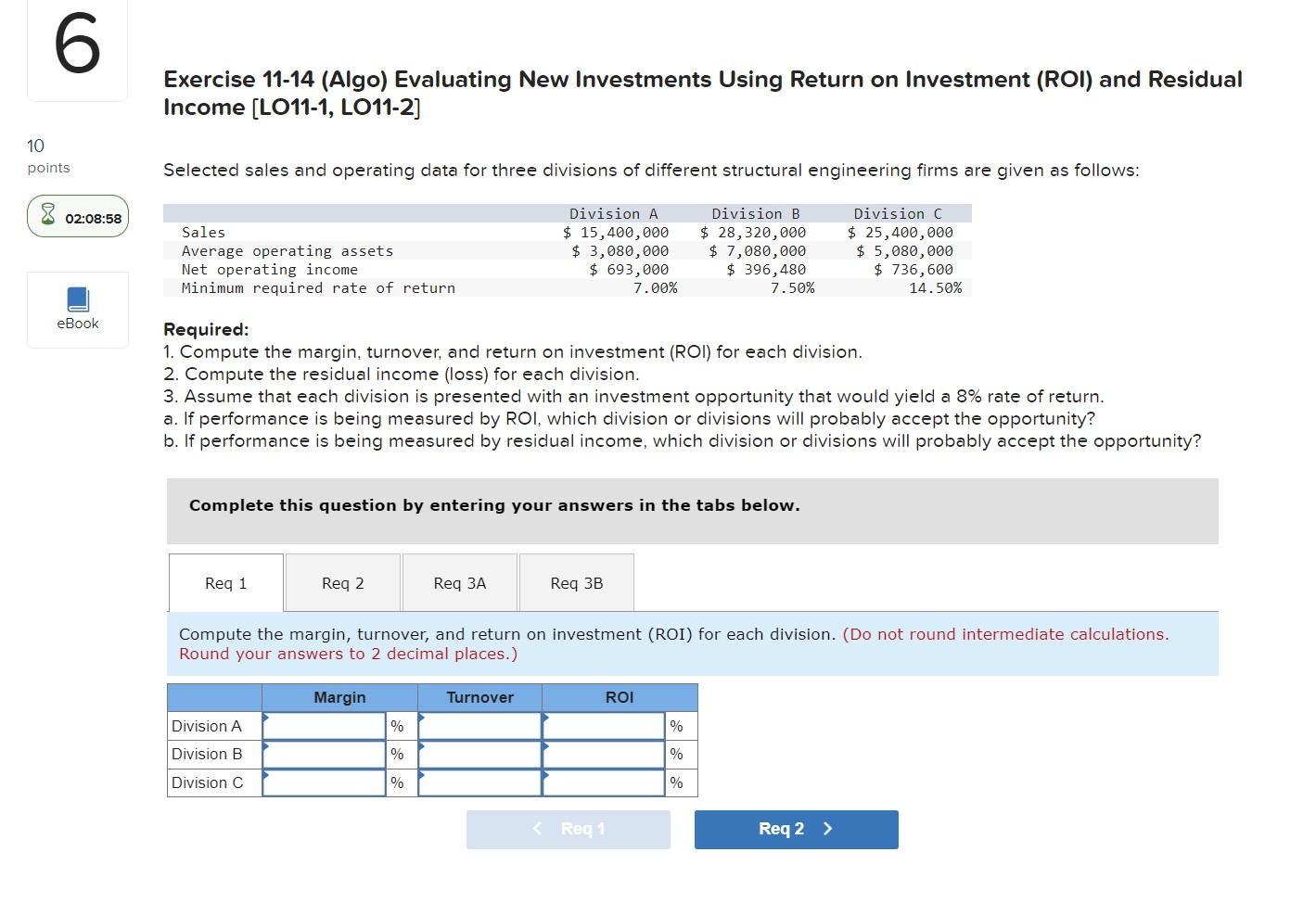Click the question number 6 panel
Viewport: 1316px width, 903px height.
coord(77,50)
